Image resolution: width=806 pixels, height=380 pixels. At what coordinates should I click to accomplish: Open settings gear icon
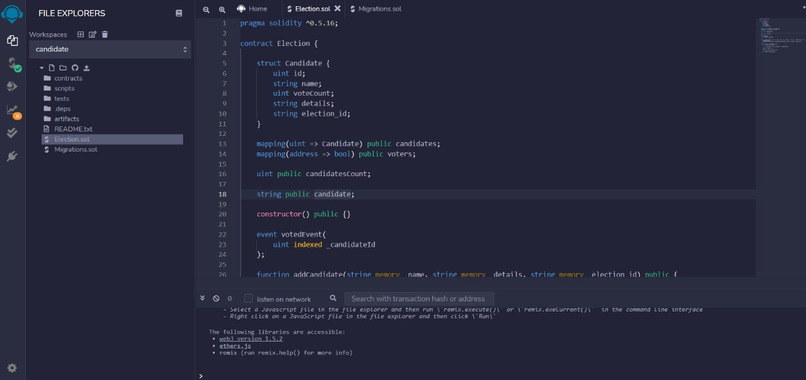coord(12,368)
